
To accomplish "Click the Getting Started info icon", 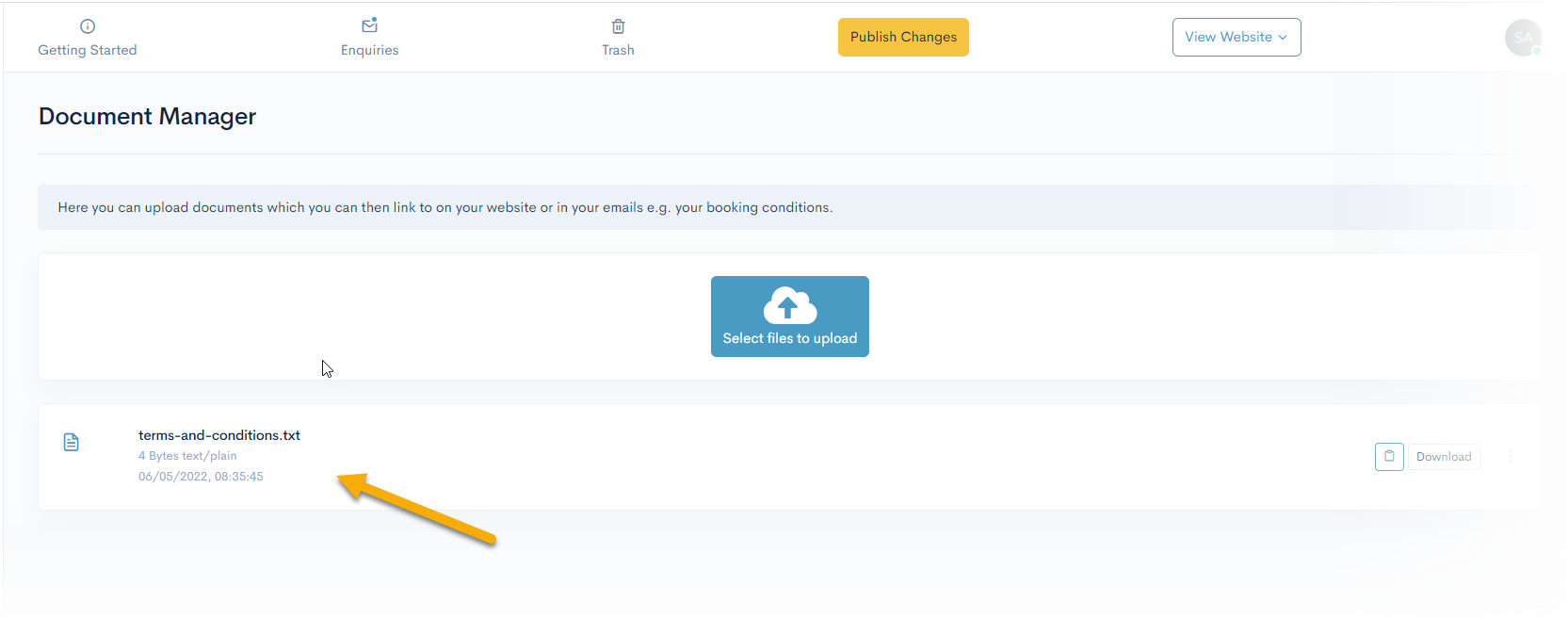I will click(88, 26).
